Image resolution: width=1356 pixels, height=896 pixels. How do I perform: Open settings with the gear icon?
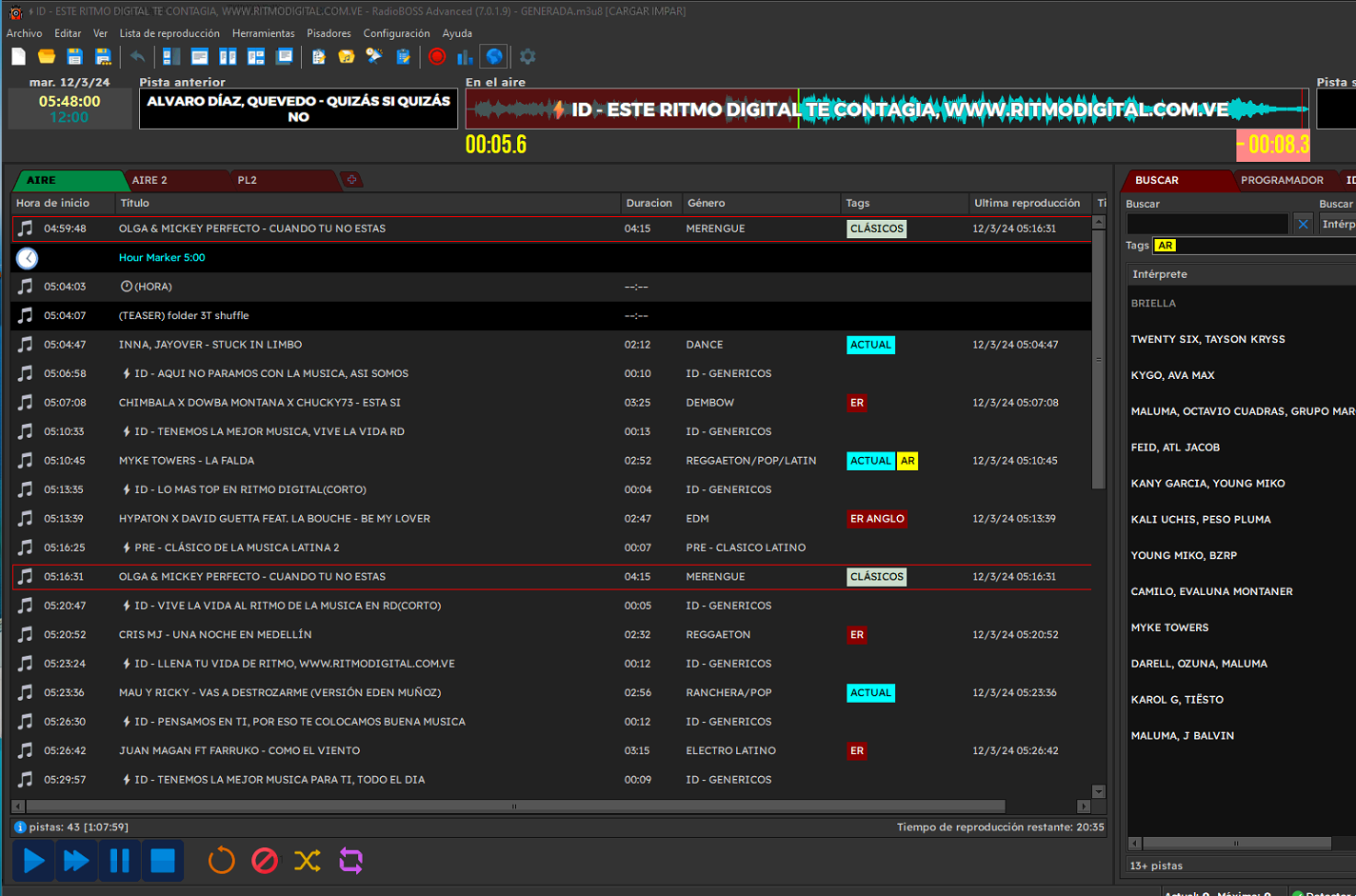coord(528,57)
